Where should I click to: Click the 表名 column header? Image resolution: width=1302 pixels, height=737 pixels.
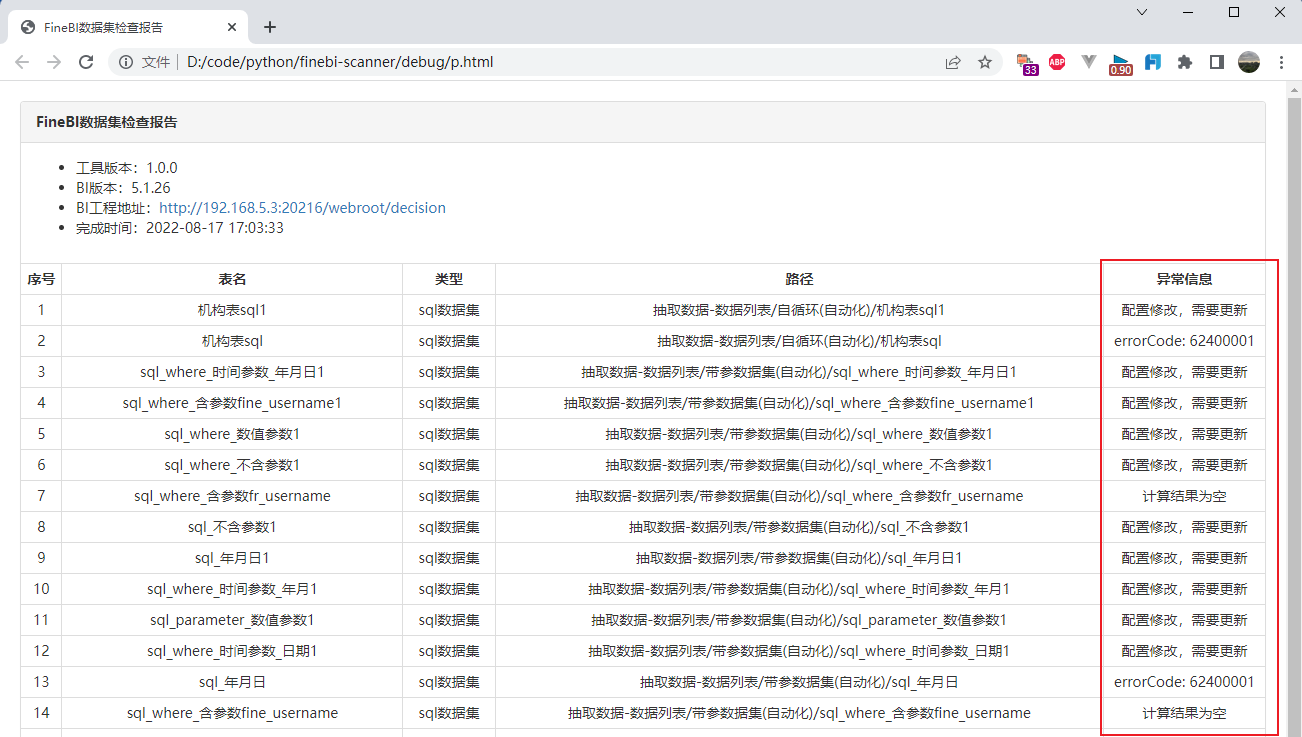point(232,279)
